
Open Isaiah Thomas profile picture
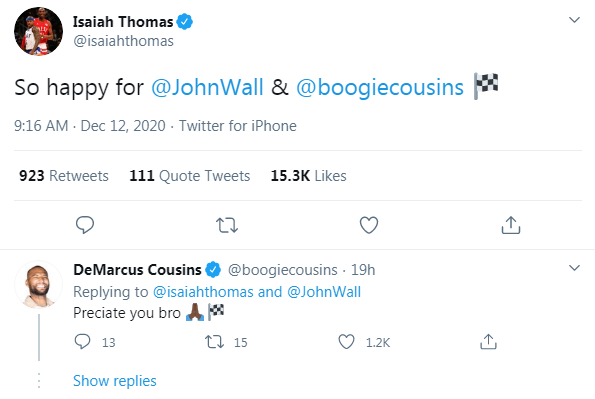click(x=38, y=31)
